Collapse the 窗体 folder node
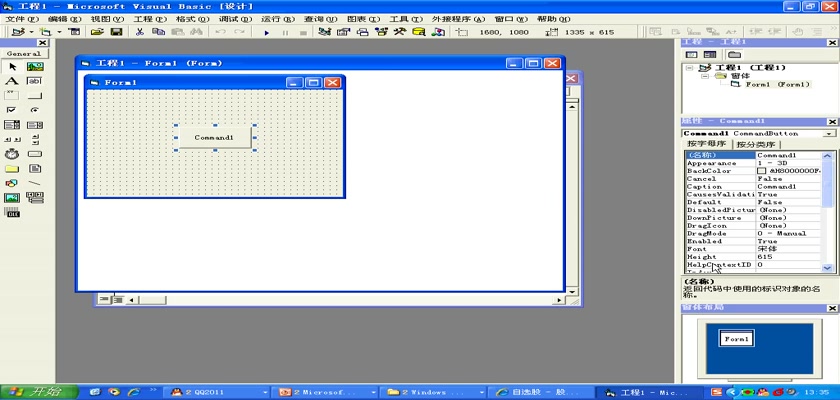The width and height of the screenshot is (840, 400). (x=704, y=76)
